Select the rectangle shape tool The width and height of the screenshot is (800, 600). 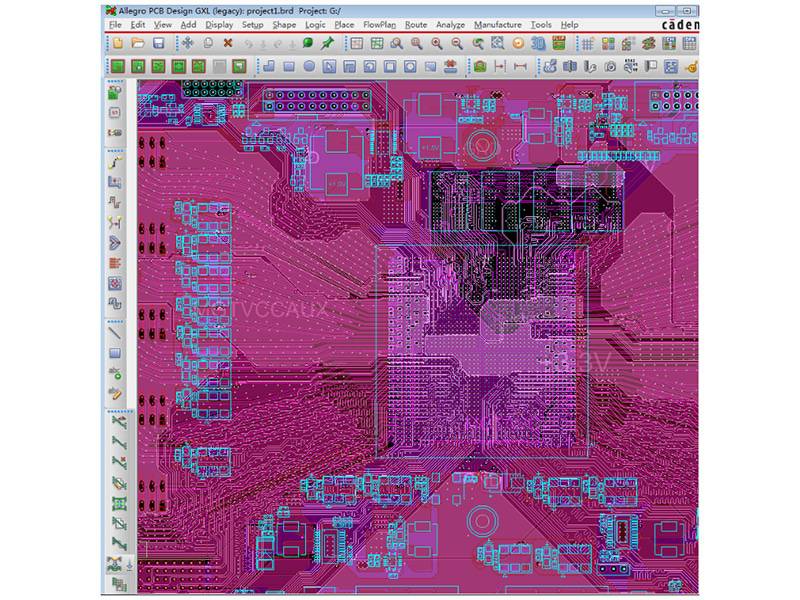[288, 66]
